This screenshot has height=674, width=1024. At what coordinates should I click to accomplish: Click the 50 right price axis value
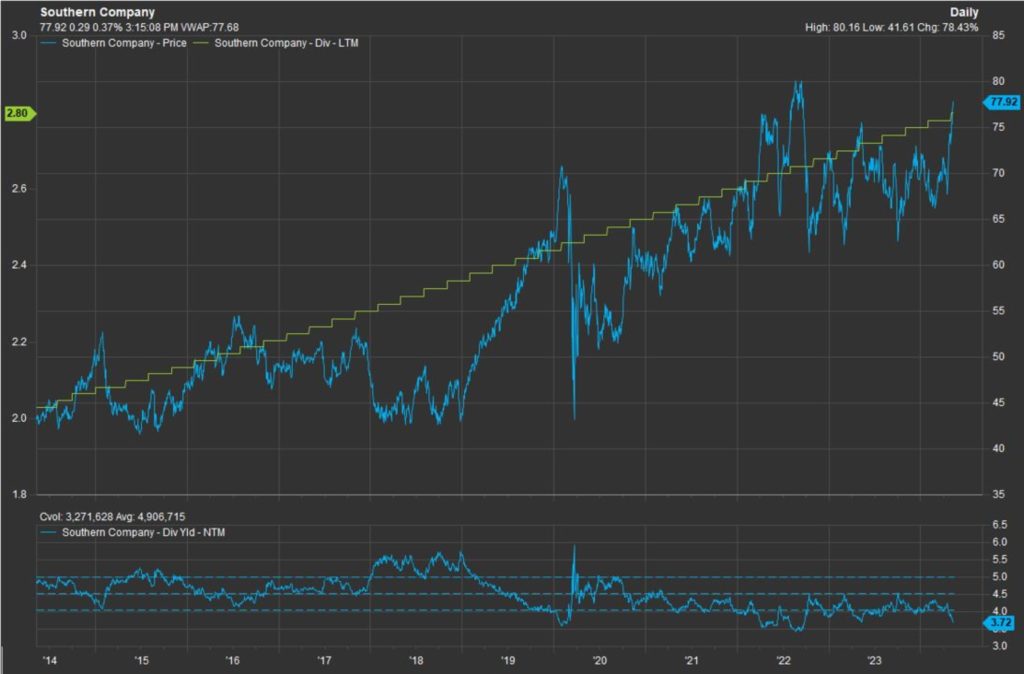999,357
